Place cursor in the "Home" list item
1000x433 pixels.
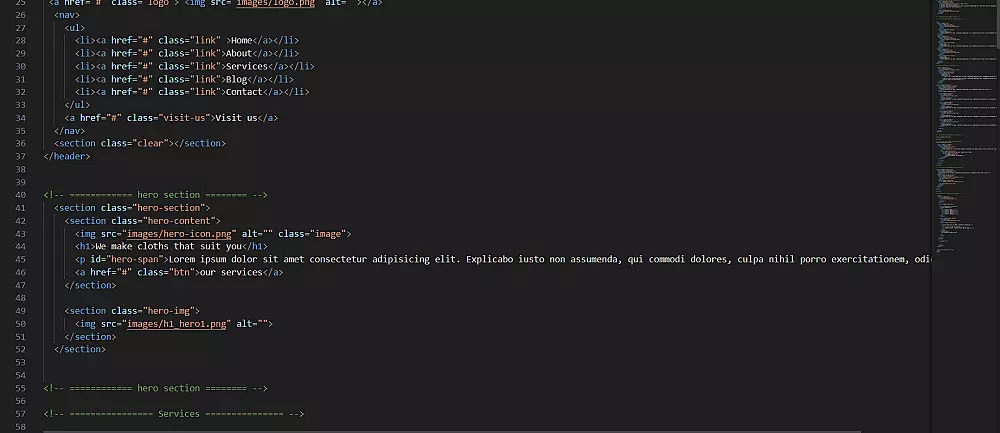(x=242, y=41)
